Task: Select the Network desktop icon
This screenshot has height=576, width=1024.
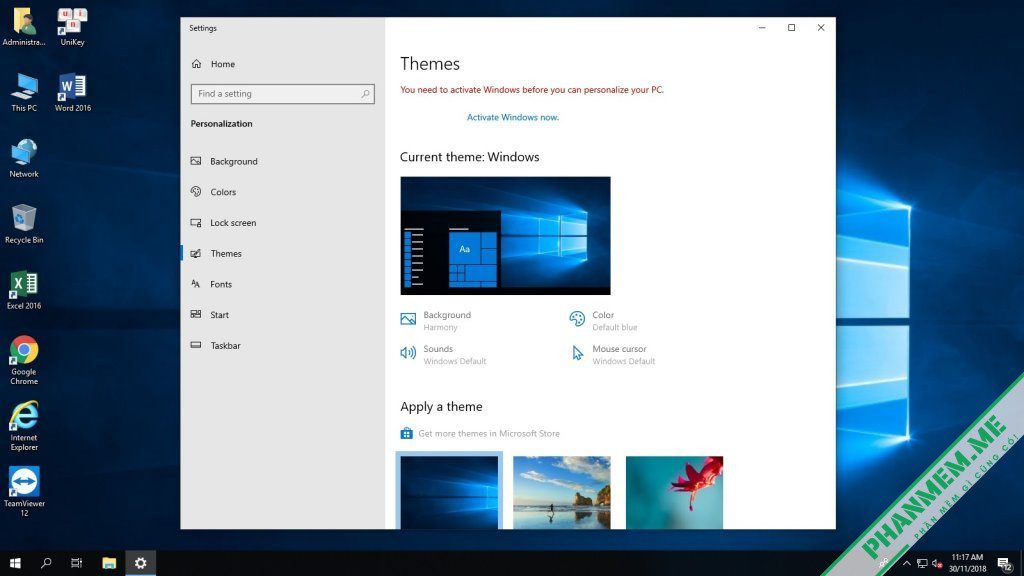Action: click(x=24, y=159)
